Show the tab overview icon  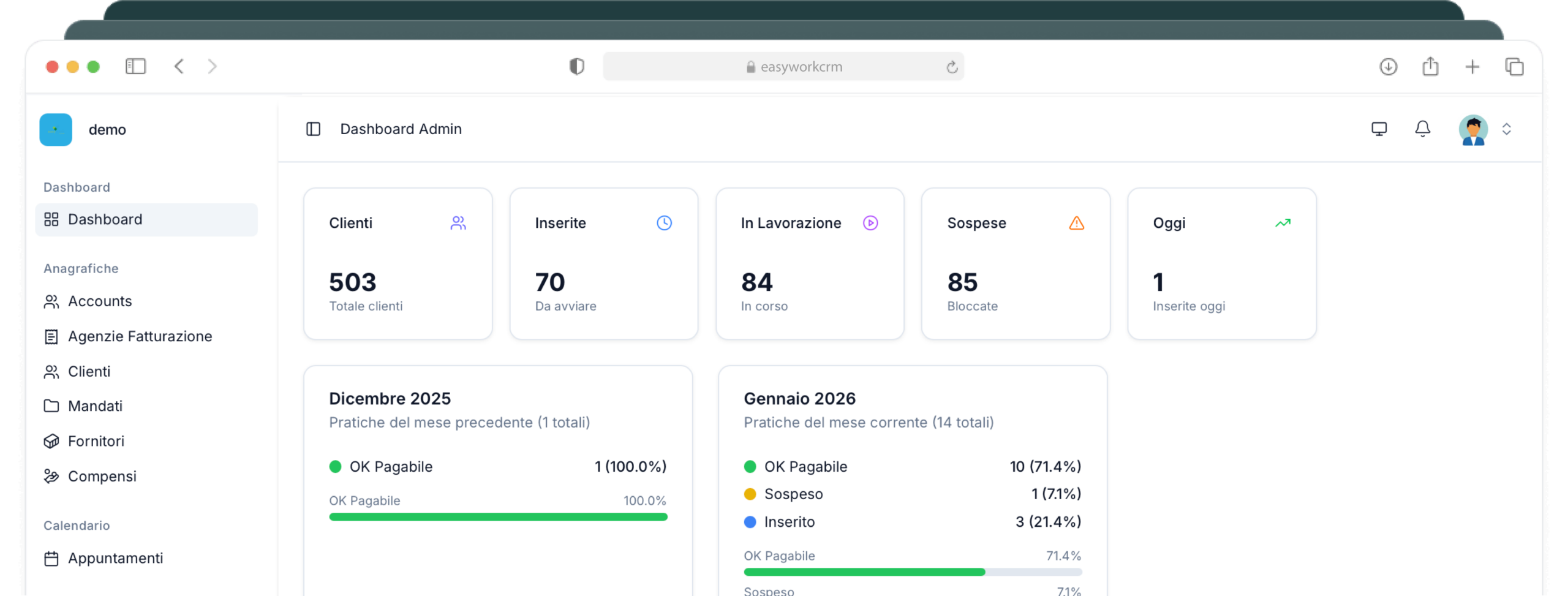(x=1514, y=66)
